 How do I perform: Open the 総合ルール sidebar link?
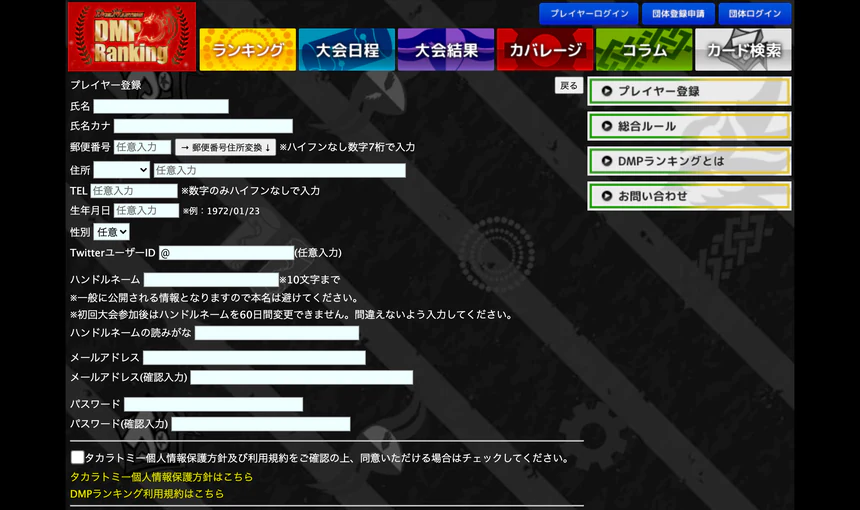(689, 126)
